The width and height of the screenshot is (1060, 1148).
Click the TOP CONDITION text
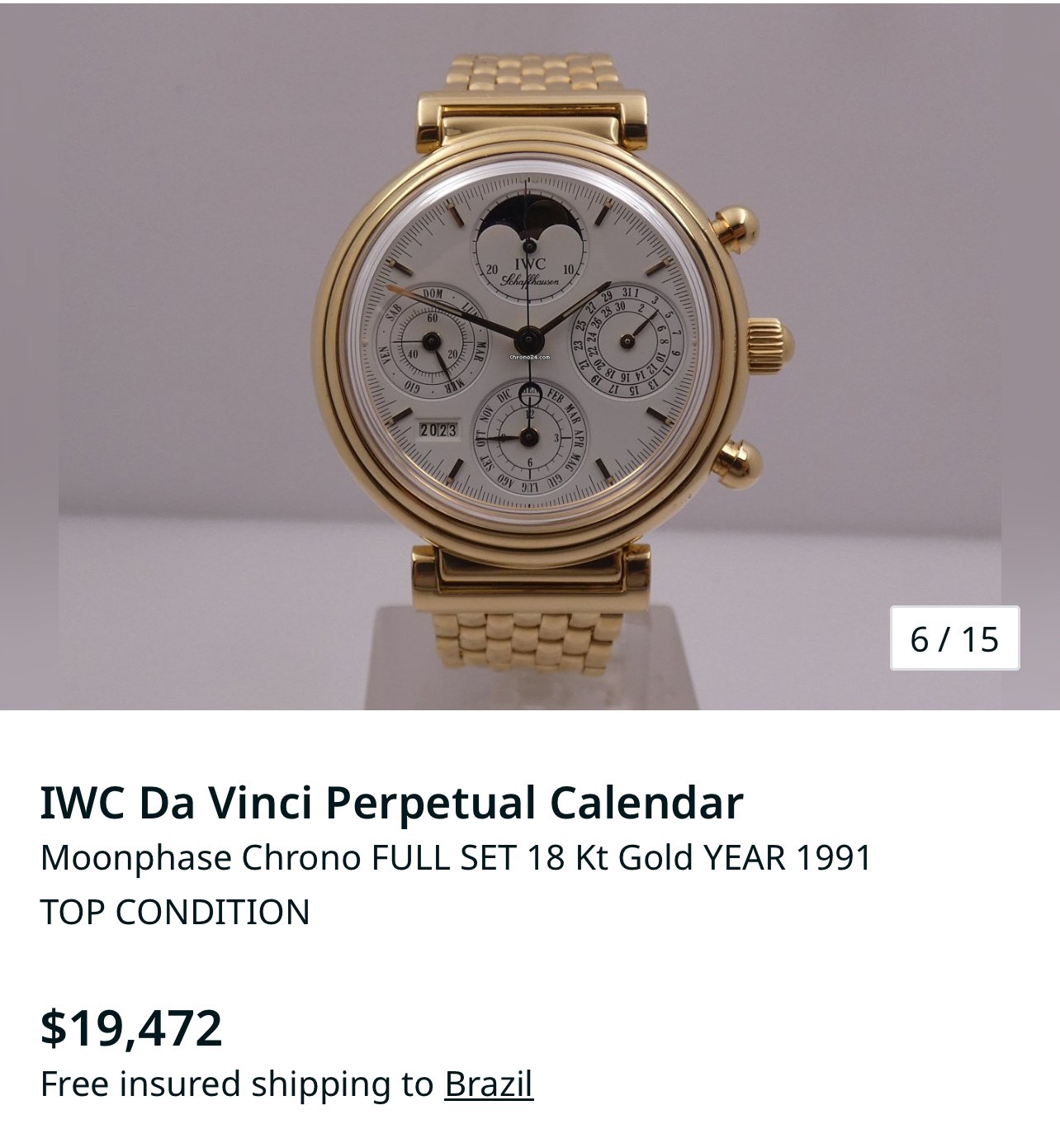pos(175,912)
